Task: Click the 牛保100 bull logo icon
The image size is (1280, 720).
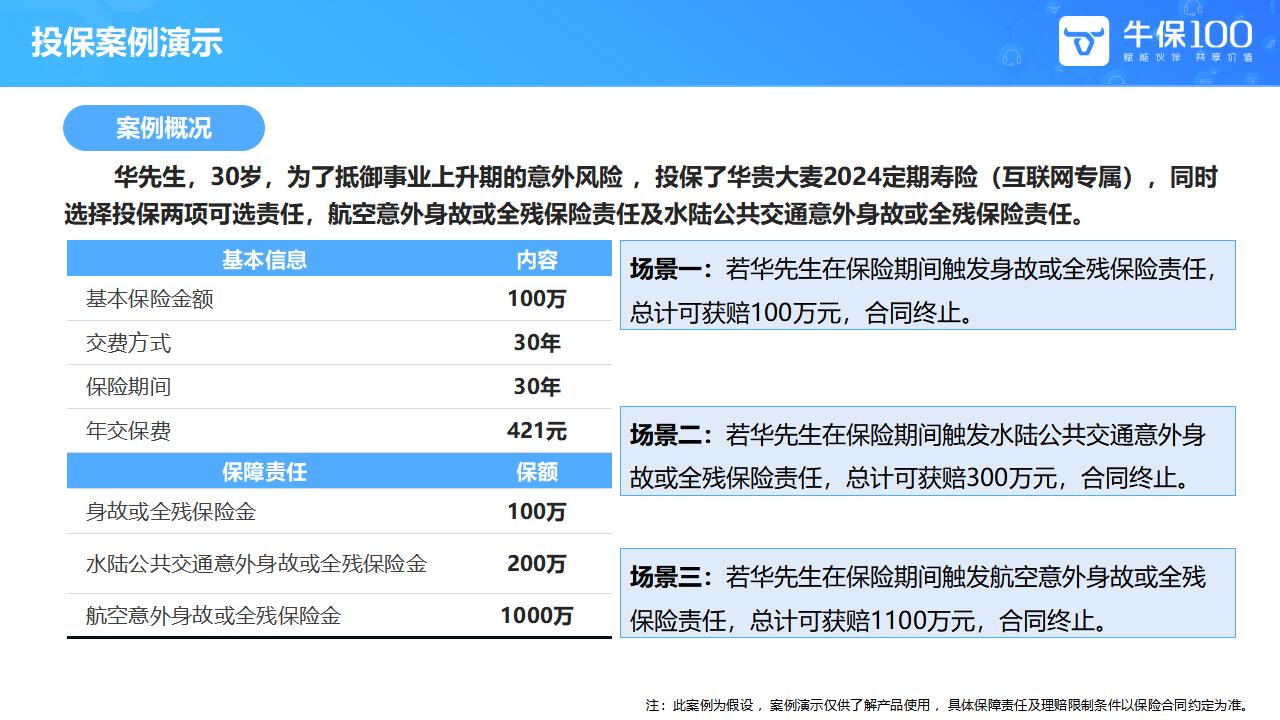Action: [x=1084, y=41]
